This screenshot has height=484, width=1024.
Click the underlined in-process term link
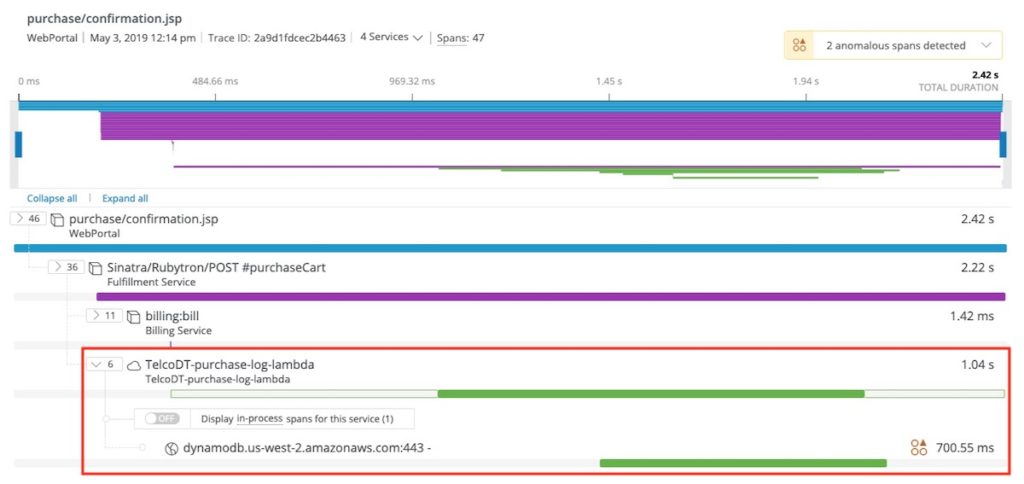click(260, 419)
